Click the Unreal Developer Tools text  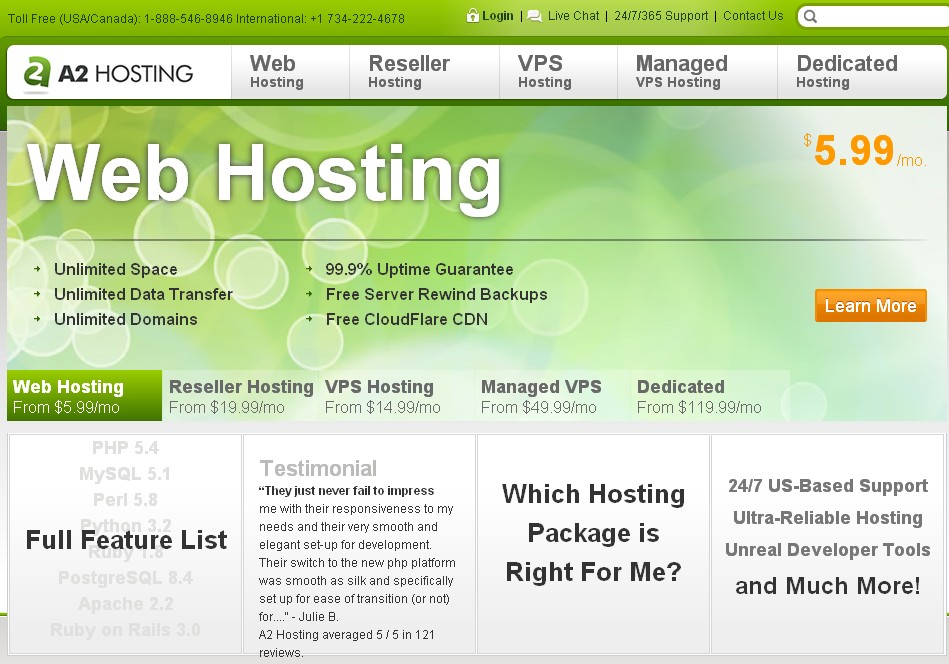(x=827, y=550)
